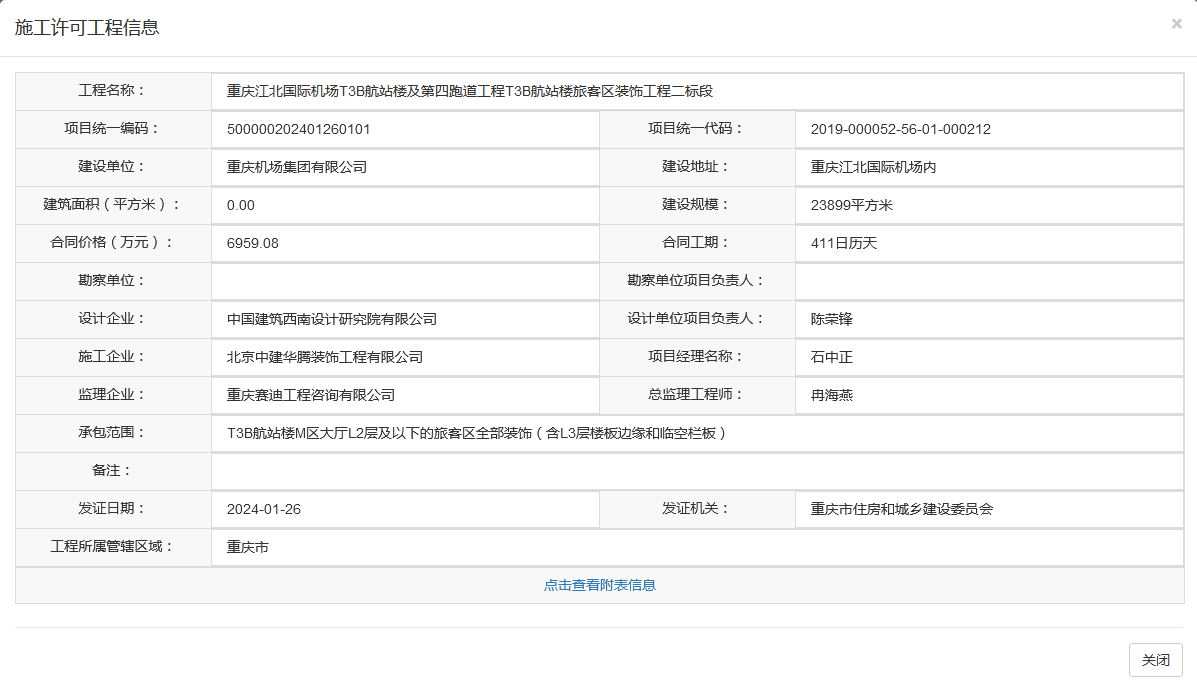Select design firm 中国建筑西南设计研究院有限公司
Viewport: 1197px width, 684px height.
pos(332,319)
